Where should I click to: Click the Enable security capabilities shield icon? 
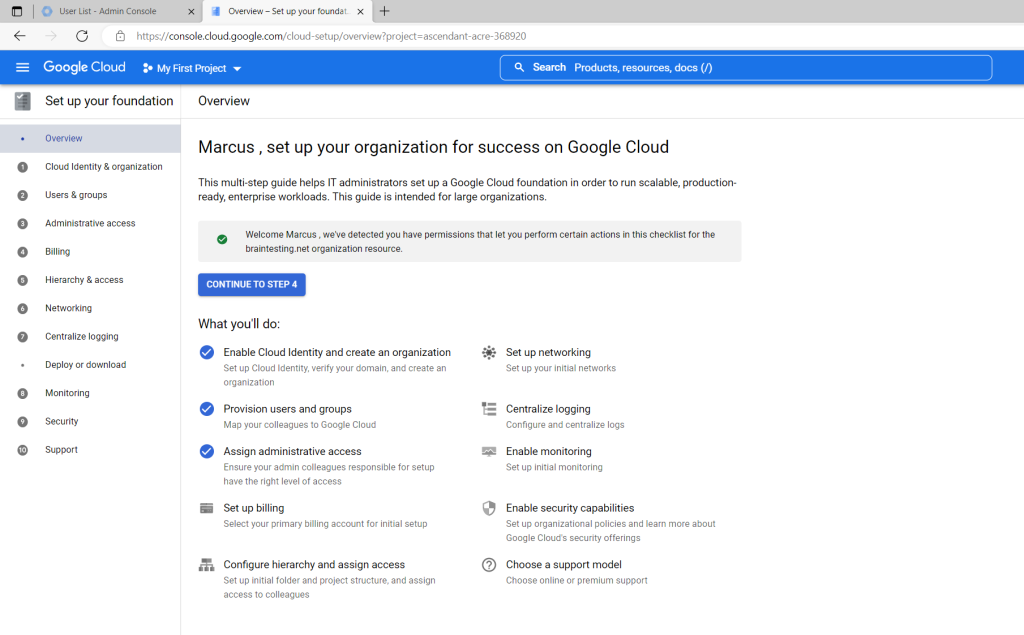point(488,508)
